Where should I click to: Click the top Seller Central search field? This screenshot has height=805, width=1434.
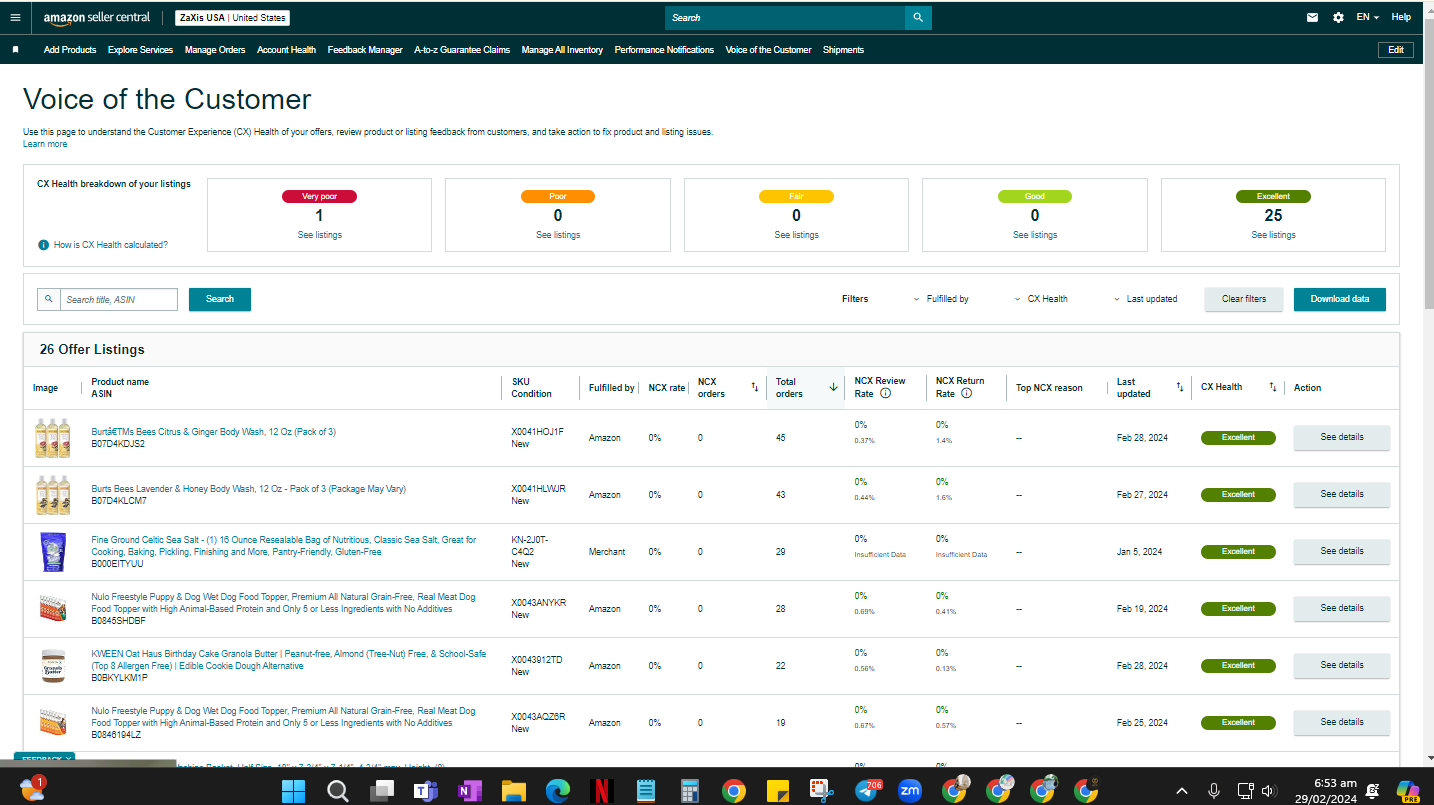pyautogui.click(x=785, y=17)
